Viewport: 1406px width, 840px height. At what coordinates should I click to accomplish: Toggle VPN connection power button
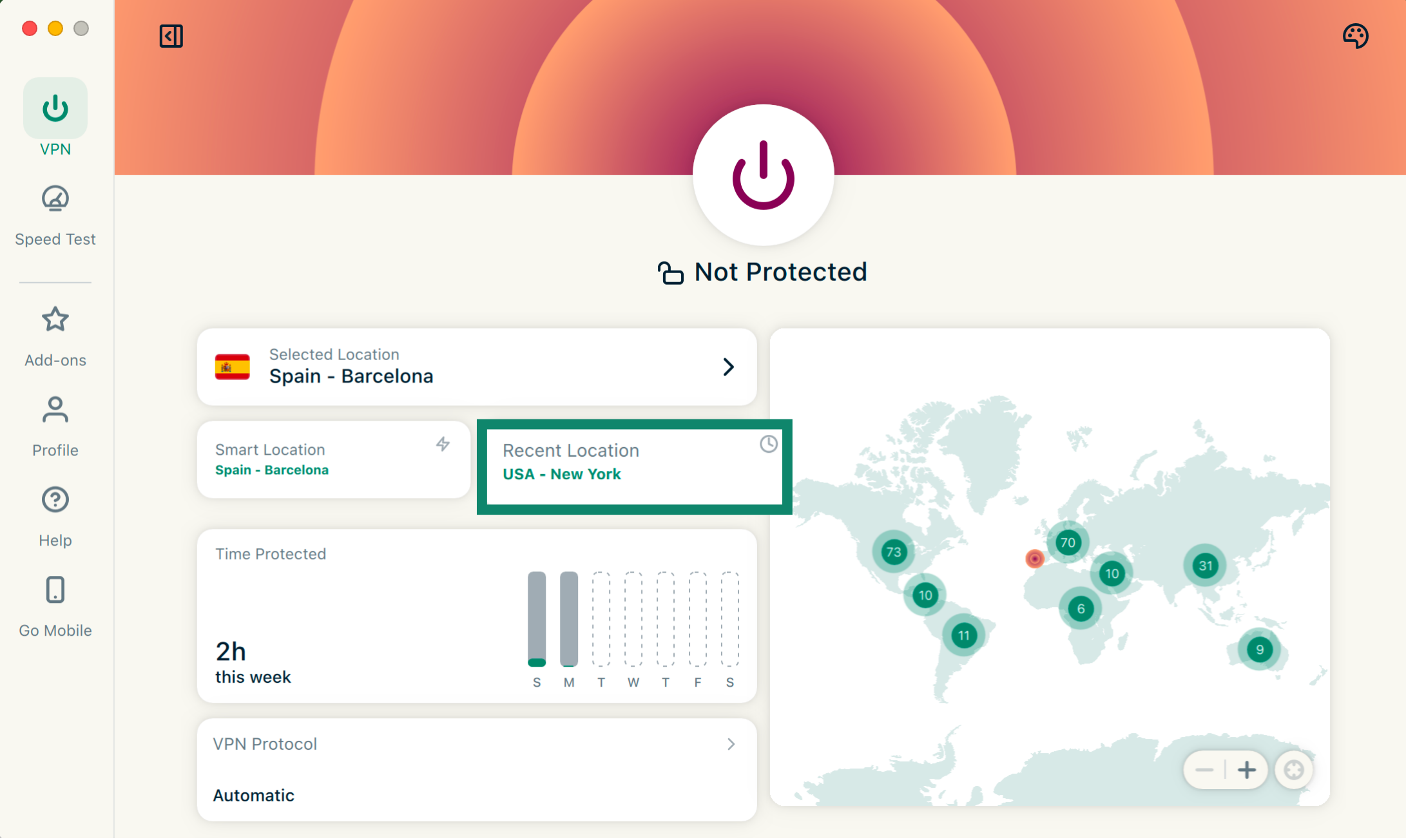coord(763,175)
